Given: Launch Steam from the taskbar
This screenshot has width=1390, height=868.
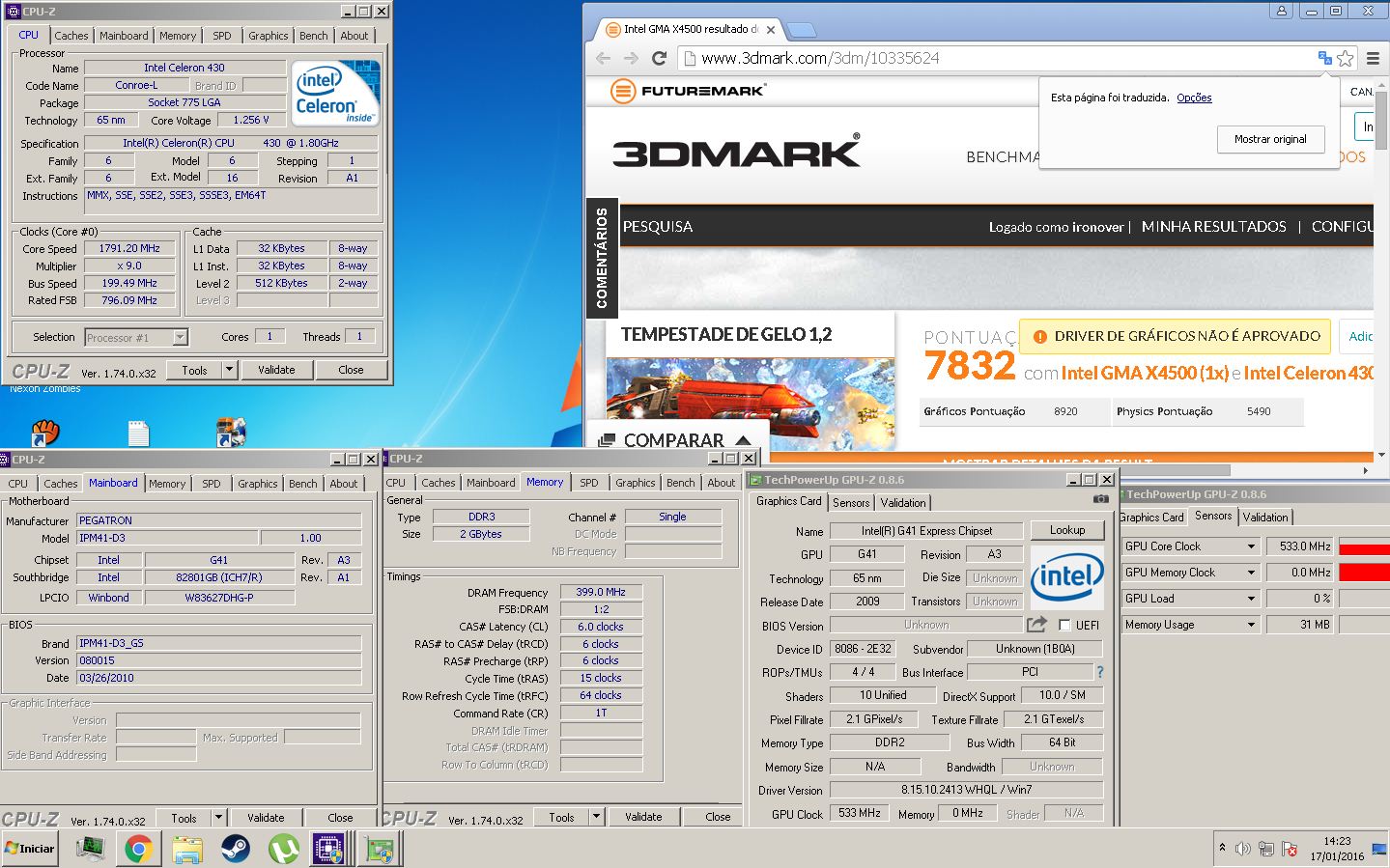Looking at the screenshot, I should (x=235, y=849).
